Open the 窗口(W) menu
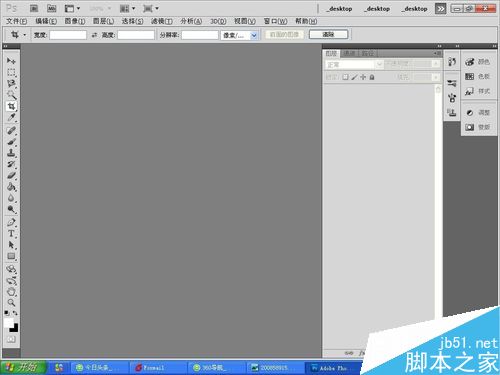 275,21
